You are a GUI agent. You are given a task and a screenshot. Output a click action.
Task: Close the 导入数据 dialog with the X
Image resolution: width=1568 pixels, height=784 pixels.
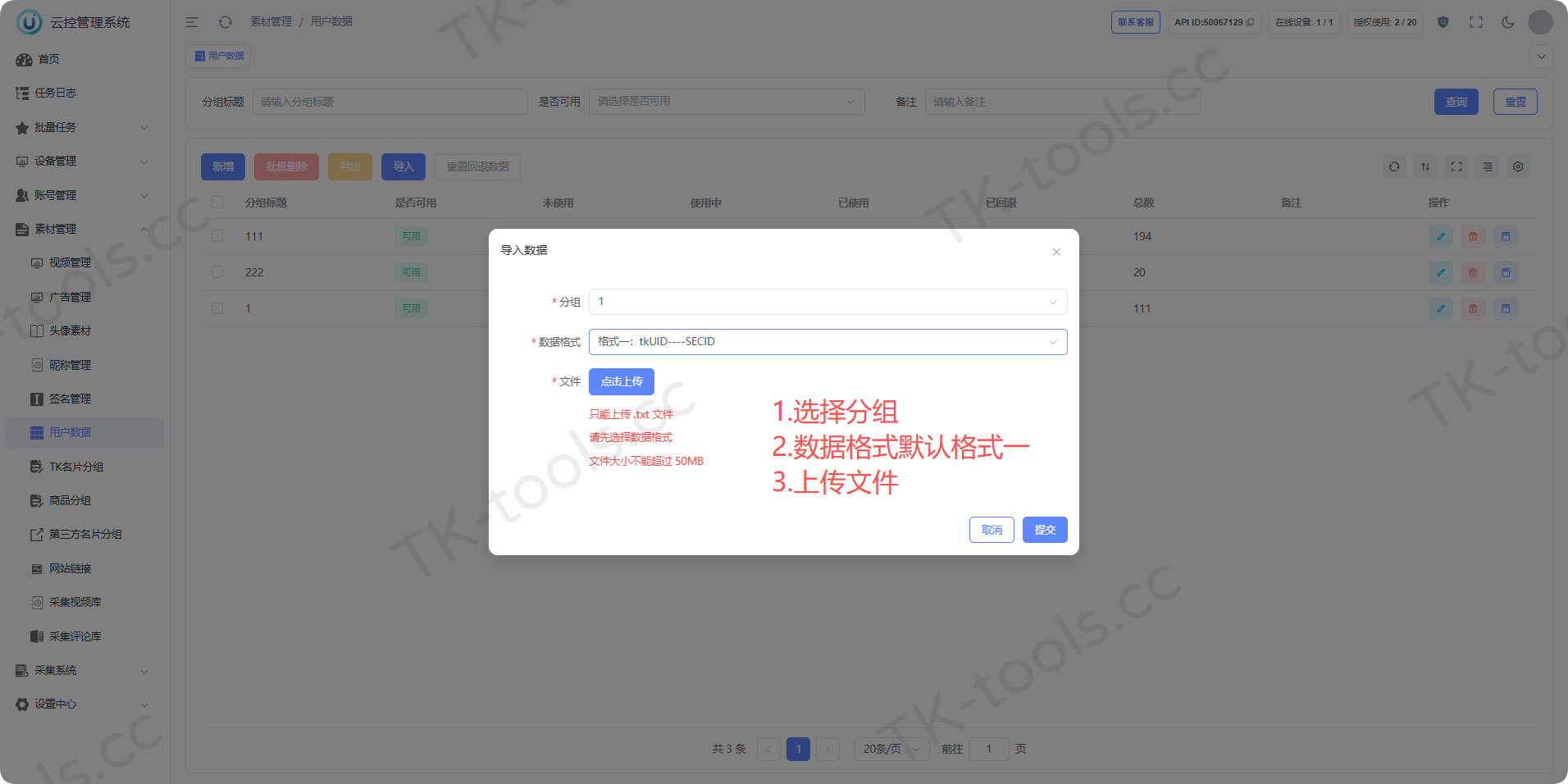point(1056,252)
